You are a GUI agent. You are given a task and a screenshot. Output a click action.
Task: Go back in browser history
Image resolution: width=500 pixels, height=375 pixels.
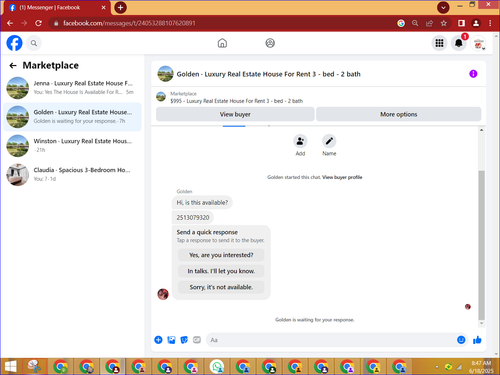click(x=10, y=23)
